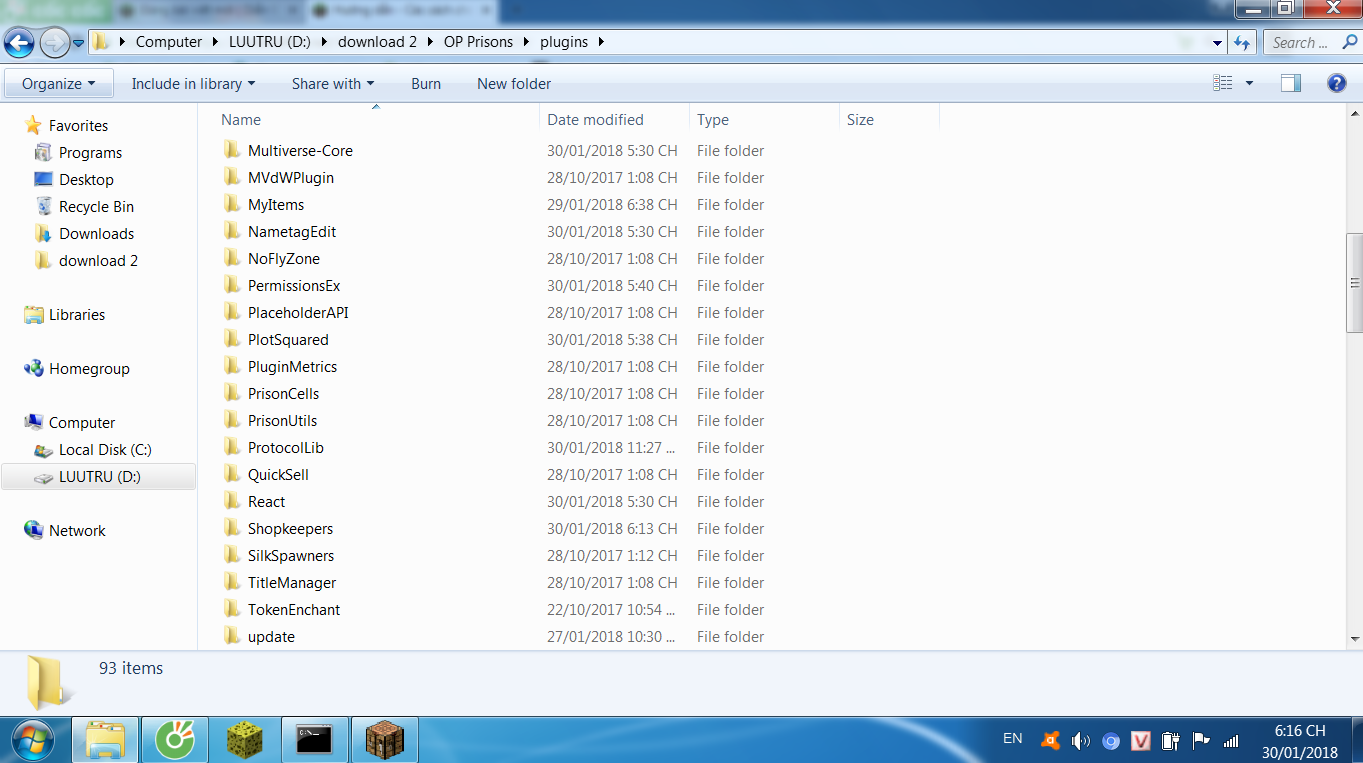This screenshot has height=763, width=1363.
Task: Toggle the preview pane
Action: point(1291,84)
